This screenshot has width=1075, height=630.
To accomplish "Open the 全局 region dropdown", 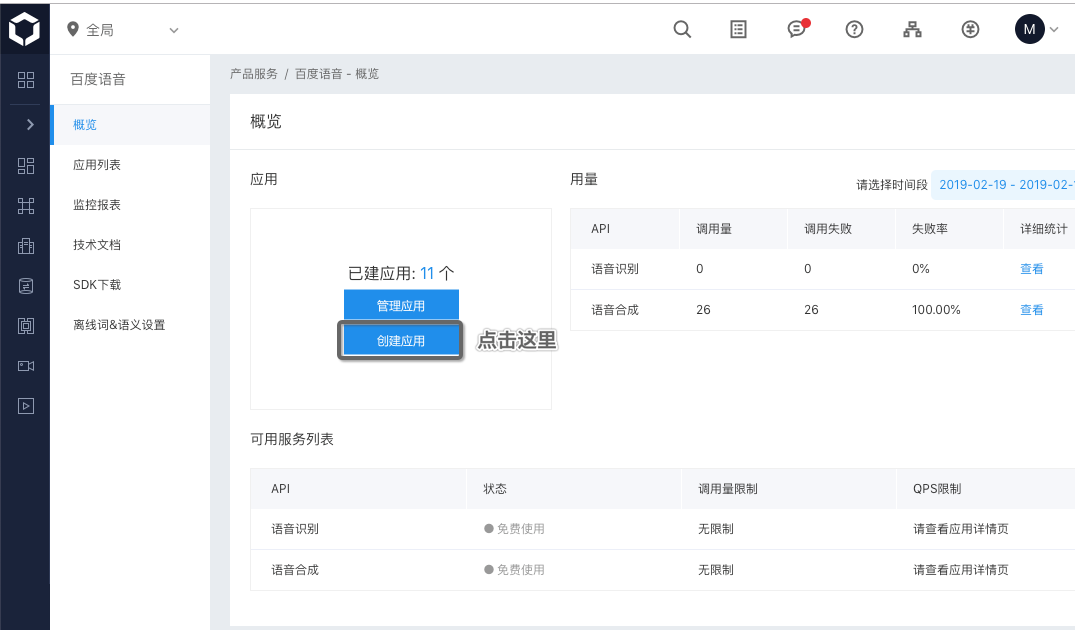I will click(x=123, y=30).
